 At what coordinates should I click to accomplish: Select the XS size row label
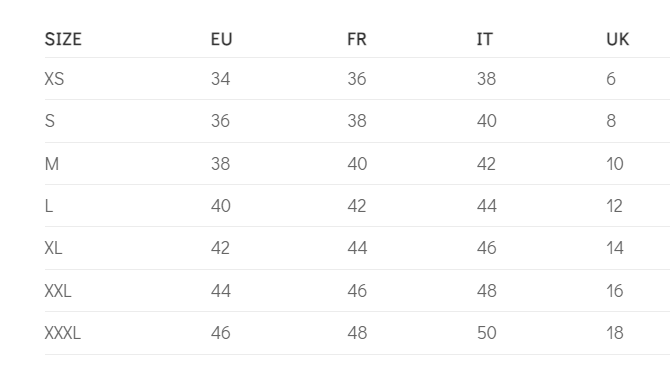(x=54, y=79)
